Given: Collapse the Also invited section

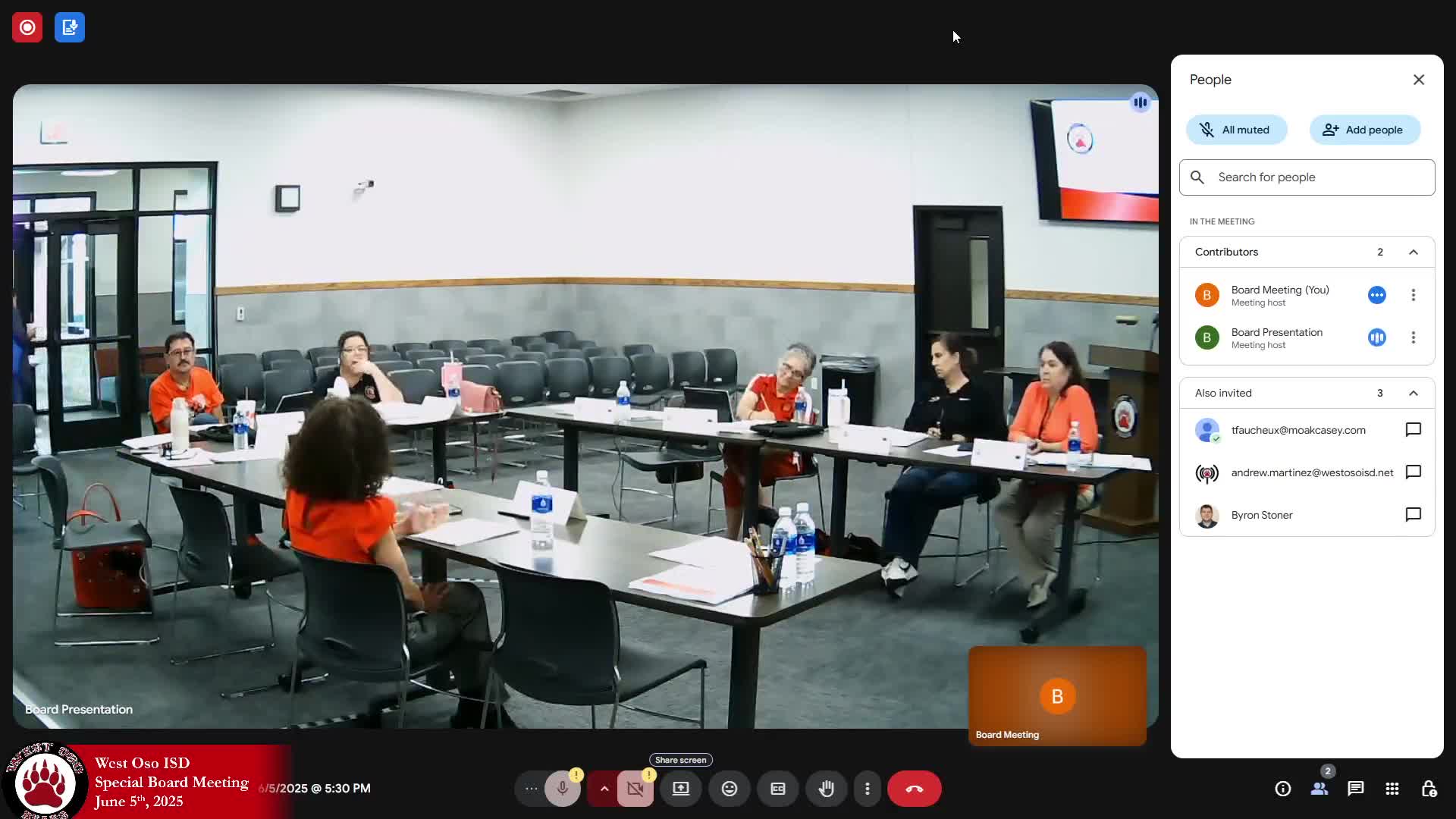Looking at the screenshot, I should point(1414,393).
